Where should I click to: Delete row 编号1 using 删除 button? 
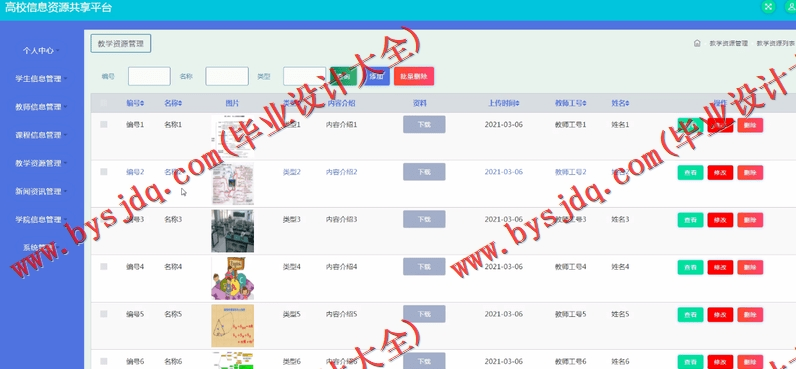tap(750, 125)
